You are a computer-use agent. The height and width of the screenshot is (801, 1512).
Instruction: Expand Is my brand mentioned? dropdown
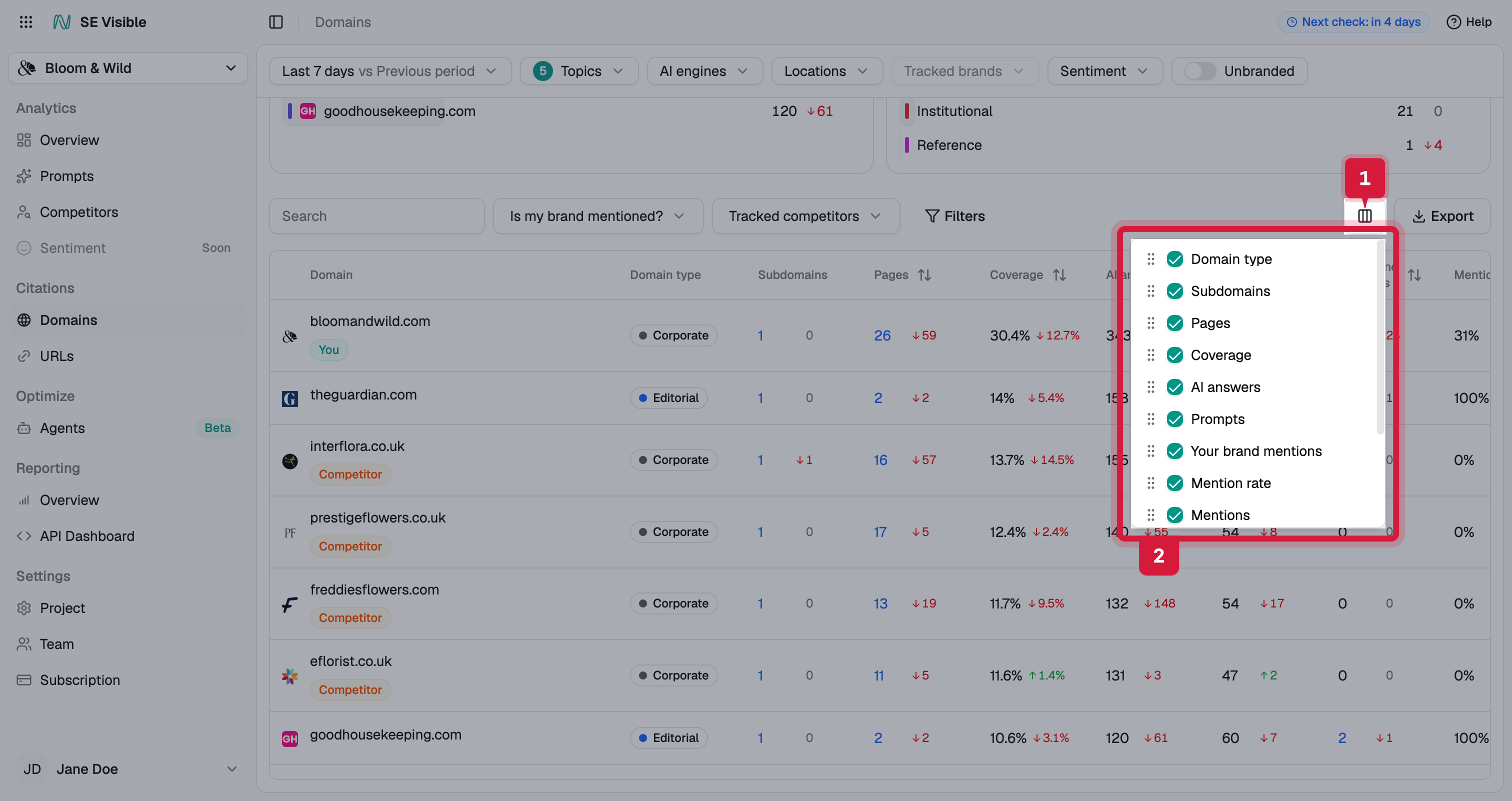(x=597, y=216)
